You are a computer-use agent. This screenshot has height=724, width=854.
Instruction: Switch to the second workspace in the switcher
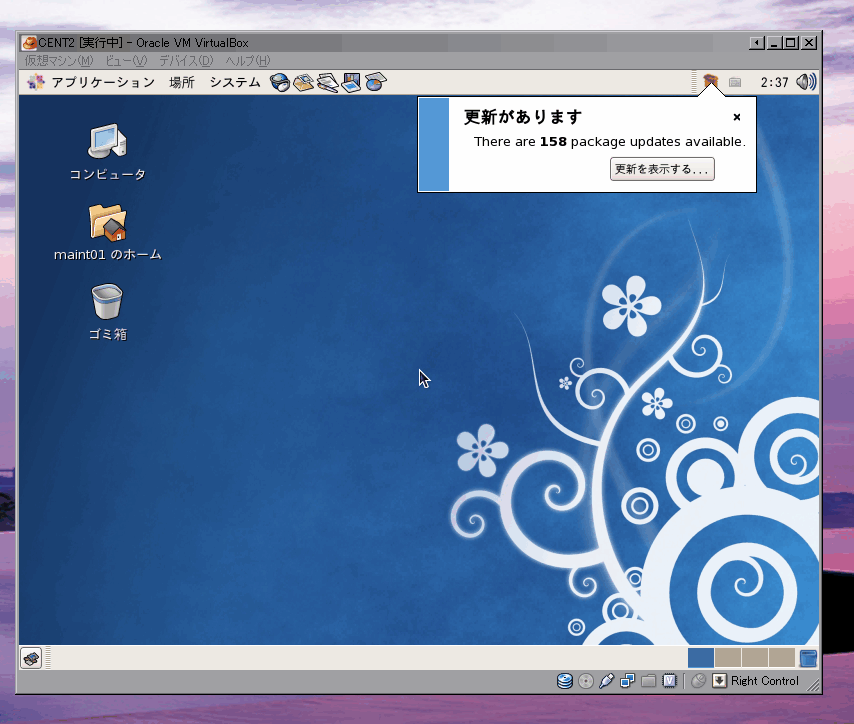(728, 658)
